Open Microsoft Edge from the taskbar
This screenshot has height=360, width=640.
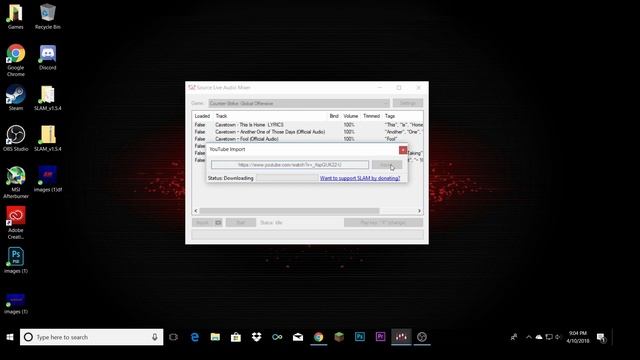click(x=195, y=337)
